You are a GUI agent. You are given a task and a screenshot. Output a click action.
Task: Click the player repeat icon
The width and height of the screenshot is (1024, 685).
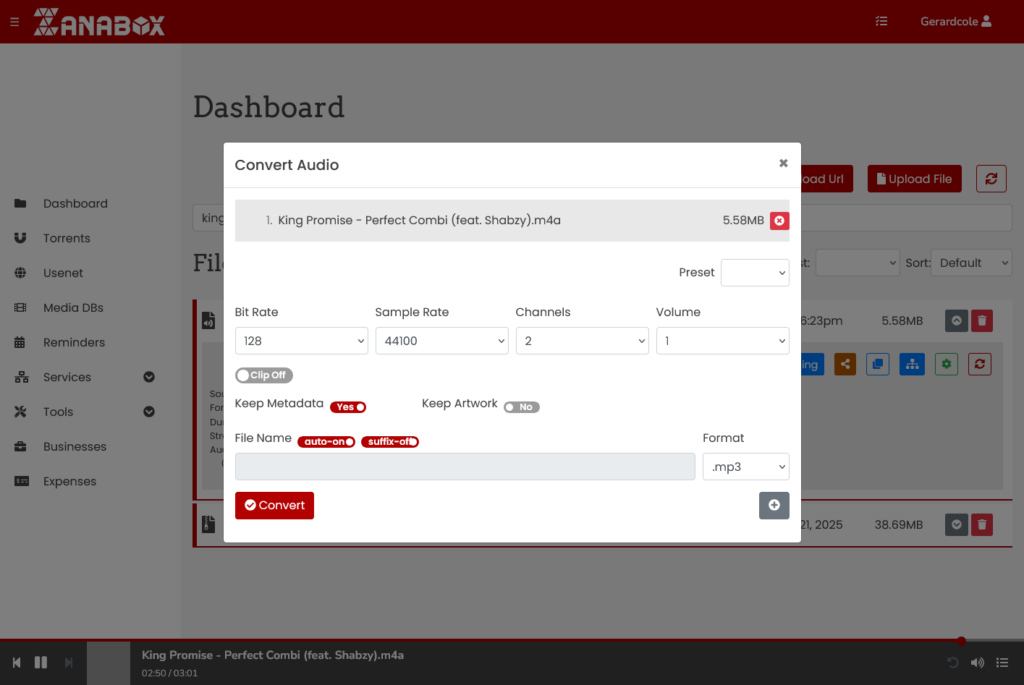point(953,662)
